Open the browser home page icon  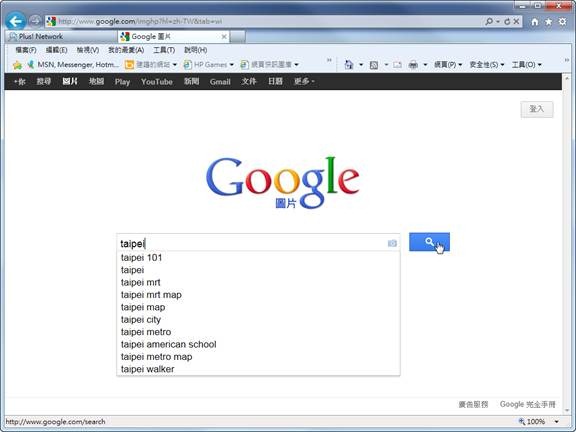click(x=535, y=22)
